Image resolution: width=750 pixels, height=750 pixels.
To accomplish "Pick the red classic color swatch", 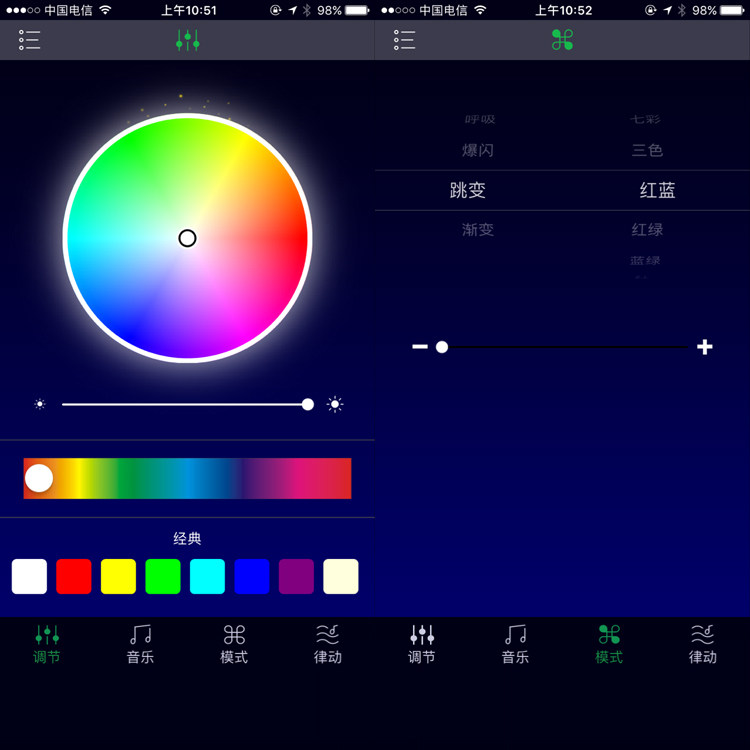I will [x=74, y=576].
